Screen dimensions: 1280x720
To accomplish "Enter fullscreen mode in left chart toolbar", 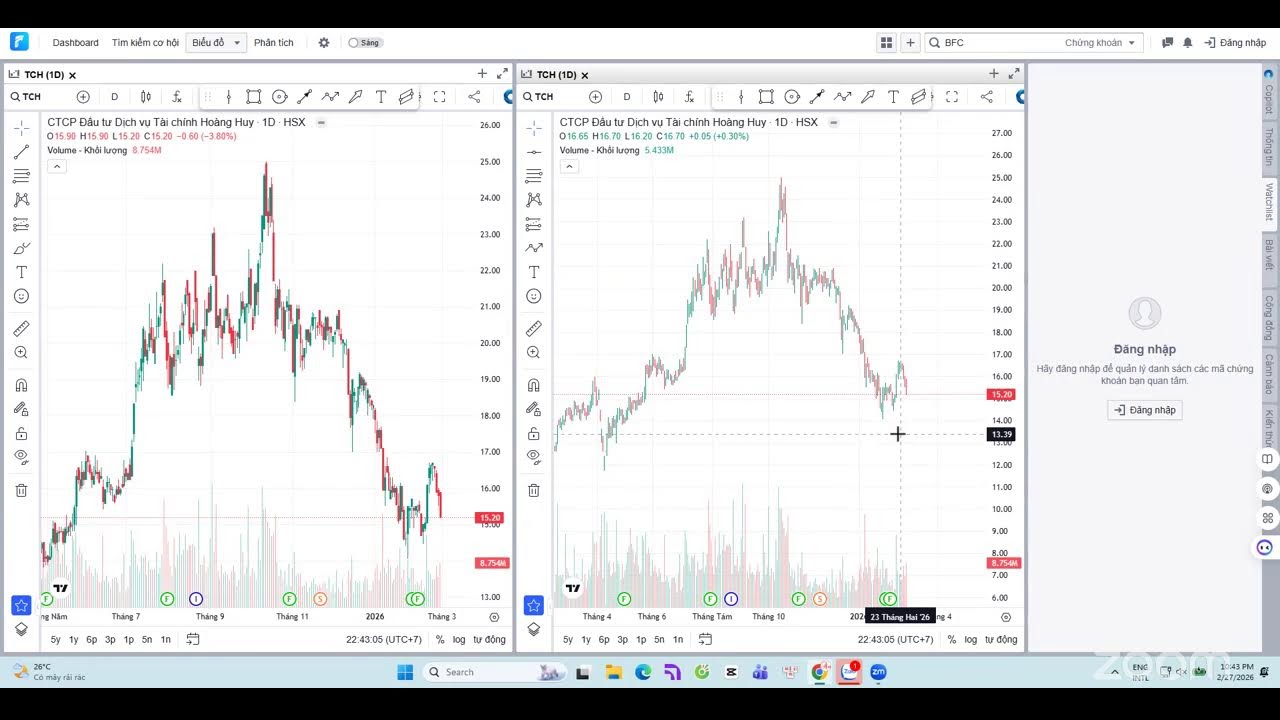I will point(439,97).
